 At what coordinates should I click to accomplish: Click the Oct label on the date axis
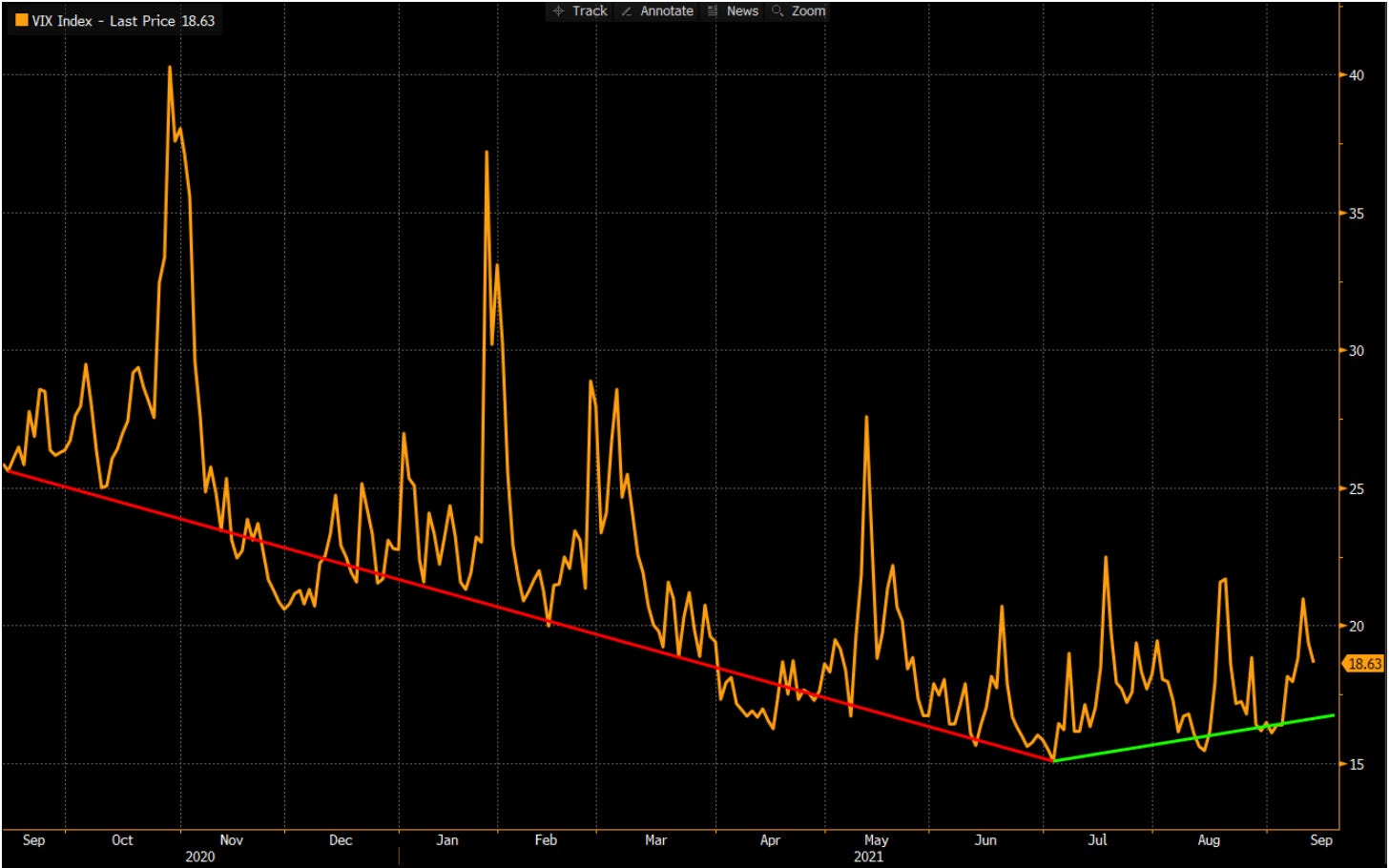pos(122,840)
